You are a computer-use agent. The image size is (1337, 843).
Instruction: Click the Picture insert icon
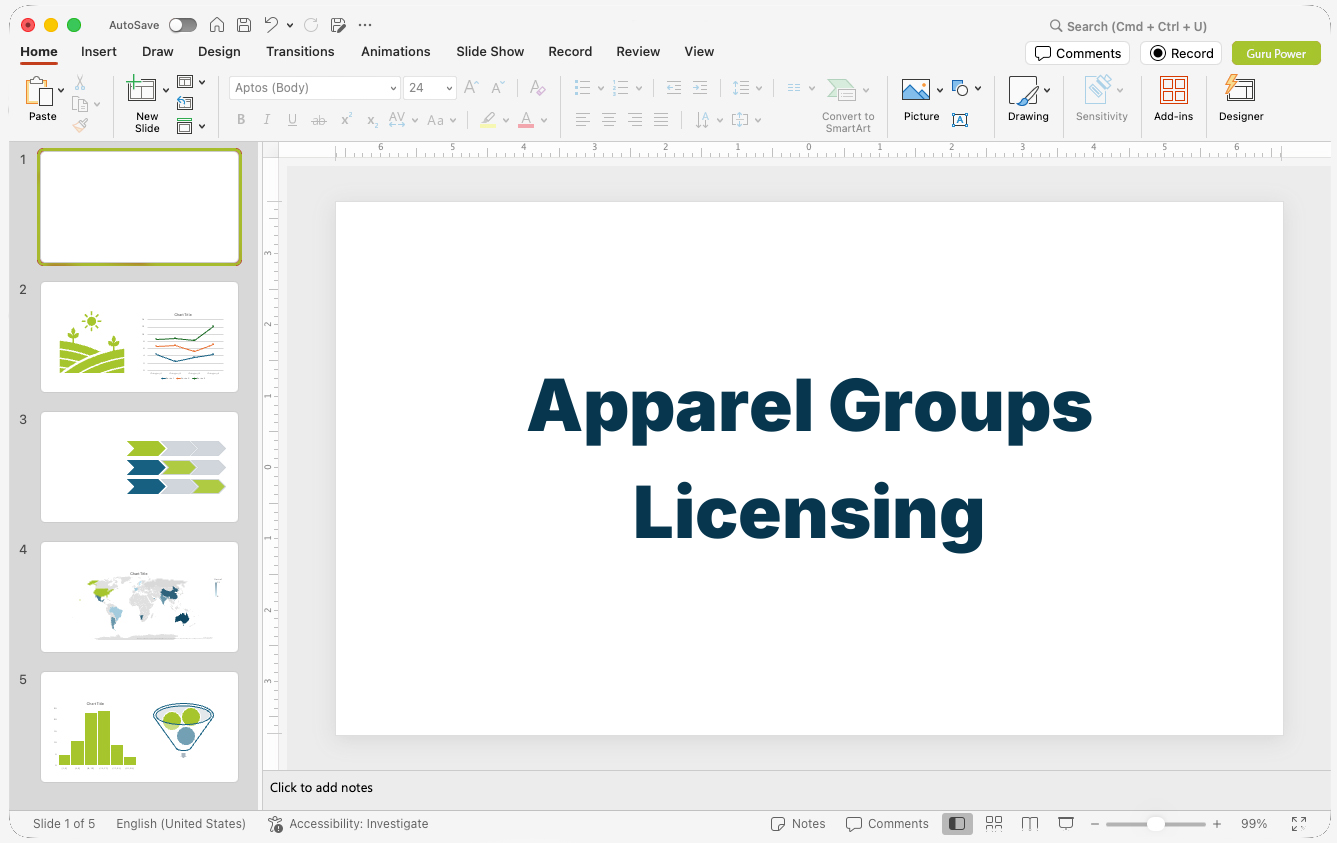point(916,90)
